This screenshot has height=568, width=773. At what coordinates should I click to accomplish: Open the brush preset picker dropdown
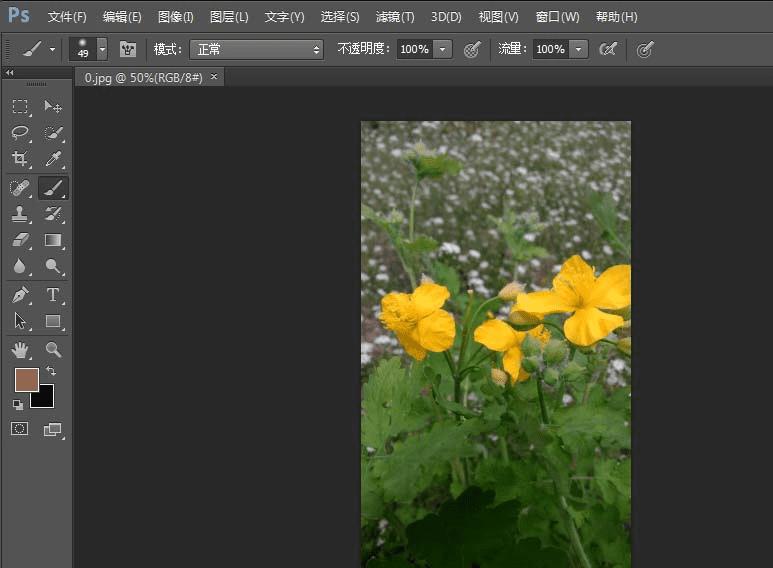[x=101, y=49]
